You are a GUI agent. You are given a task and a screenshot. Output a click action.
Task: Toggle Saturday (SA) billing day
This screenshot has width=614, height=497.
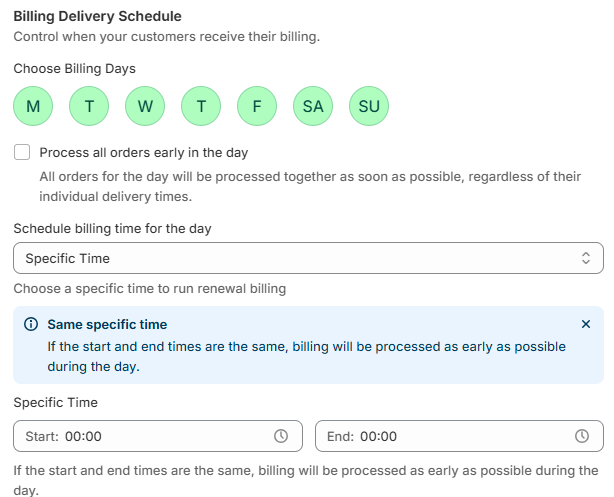pyautogui.click(x=313, y=106)
